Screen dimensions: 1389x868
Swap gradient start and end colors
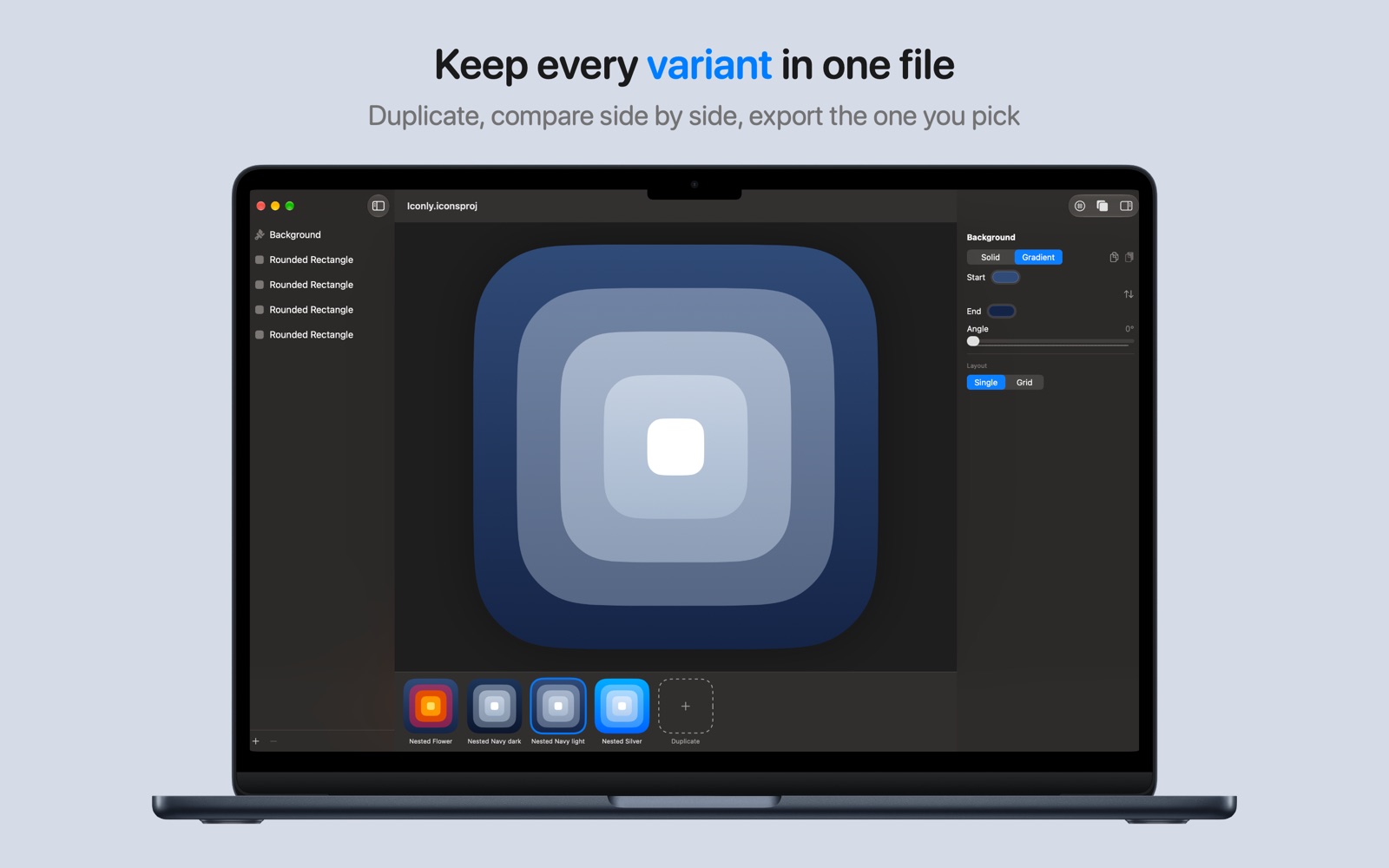pos(1129,294)
